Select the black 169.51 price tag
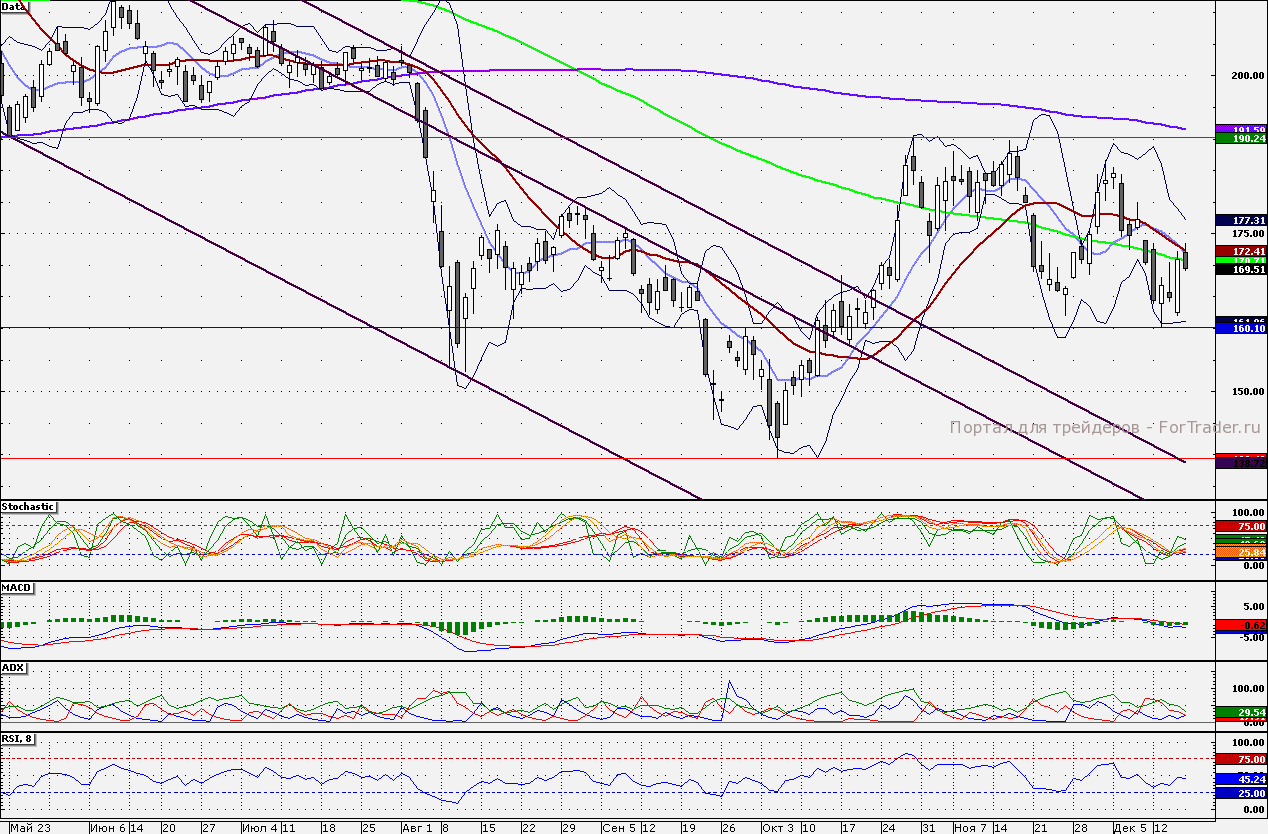 [x=1241, y=270]
